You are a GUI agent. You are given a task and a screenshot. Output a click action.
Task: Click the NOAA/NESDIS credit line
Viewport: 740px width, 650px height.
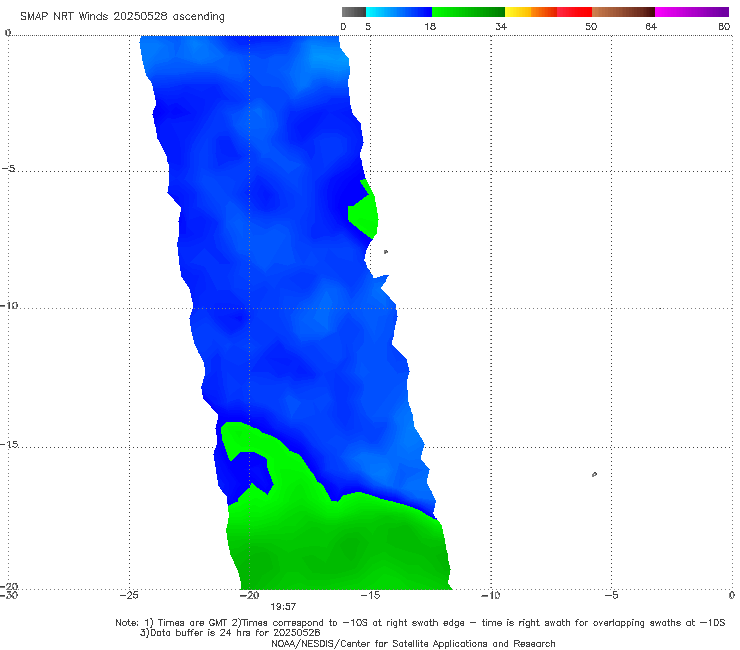click(413, 644)
